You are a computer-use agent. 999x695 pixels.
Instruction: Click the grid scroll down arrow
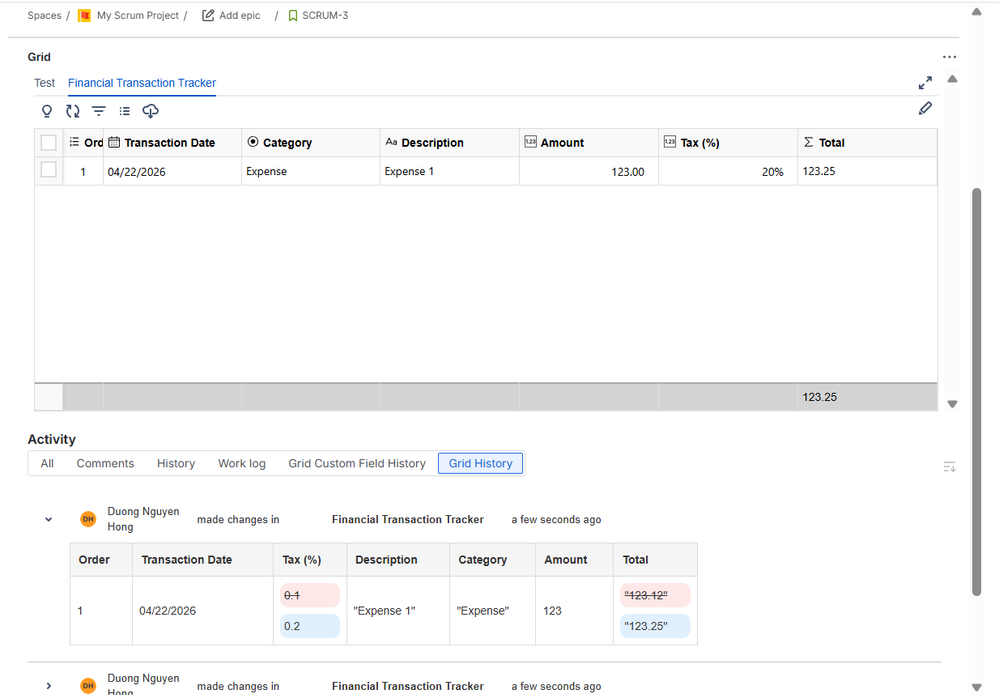pyautogui.click(x=952, y=404)
